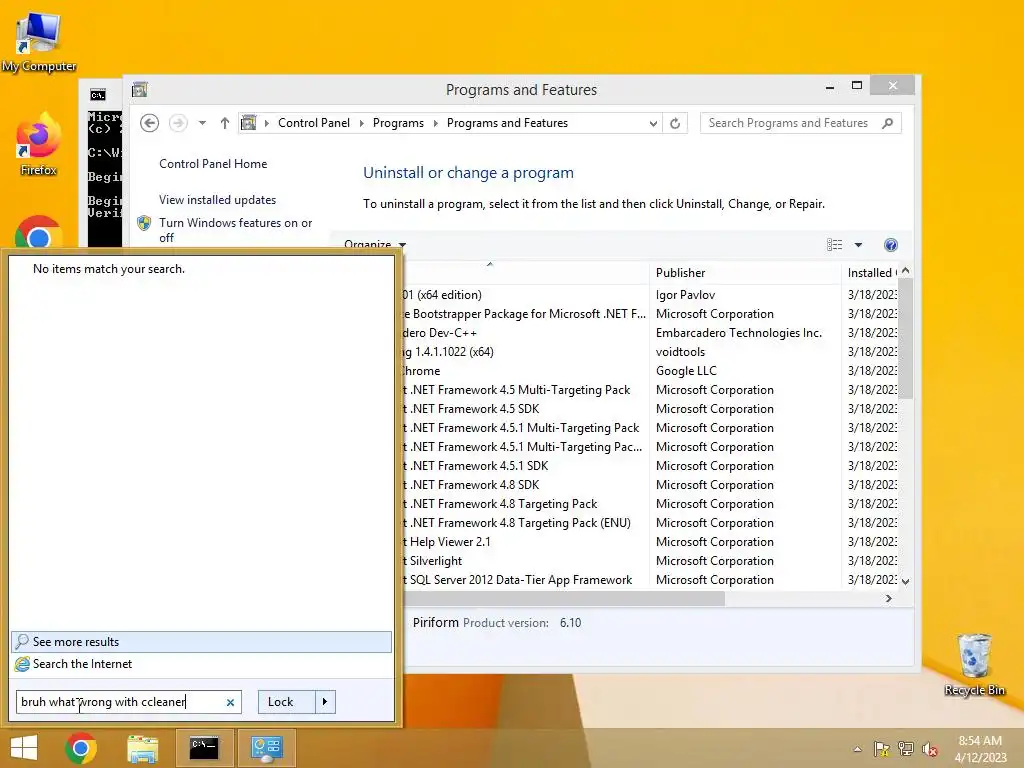Image resolution: width=1024 pixels, height=768 pixels.
Task: Click vertical scrollbar up arrow
Action: click(x=906, y=270)
